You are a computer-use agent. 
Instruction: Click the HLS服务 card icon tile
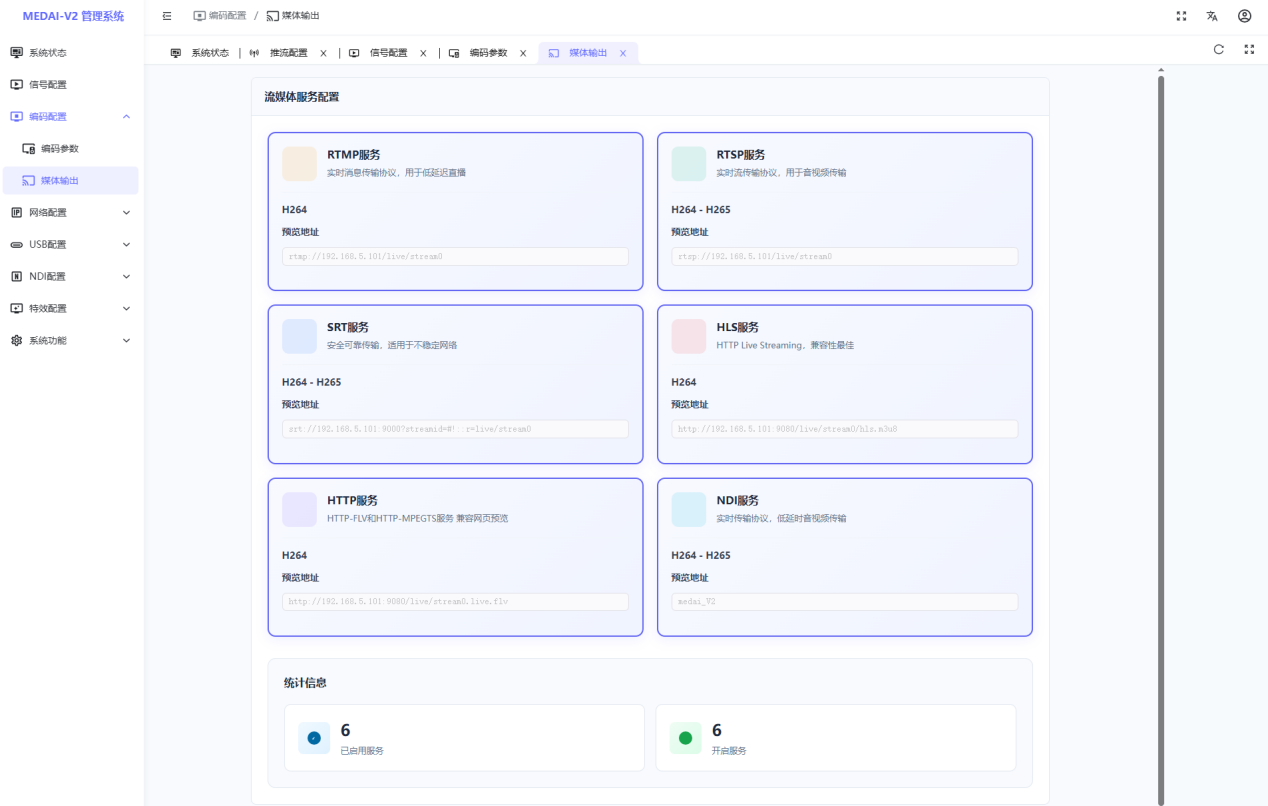pos(688,336)
